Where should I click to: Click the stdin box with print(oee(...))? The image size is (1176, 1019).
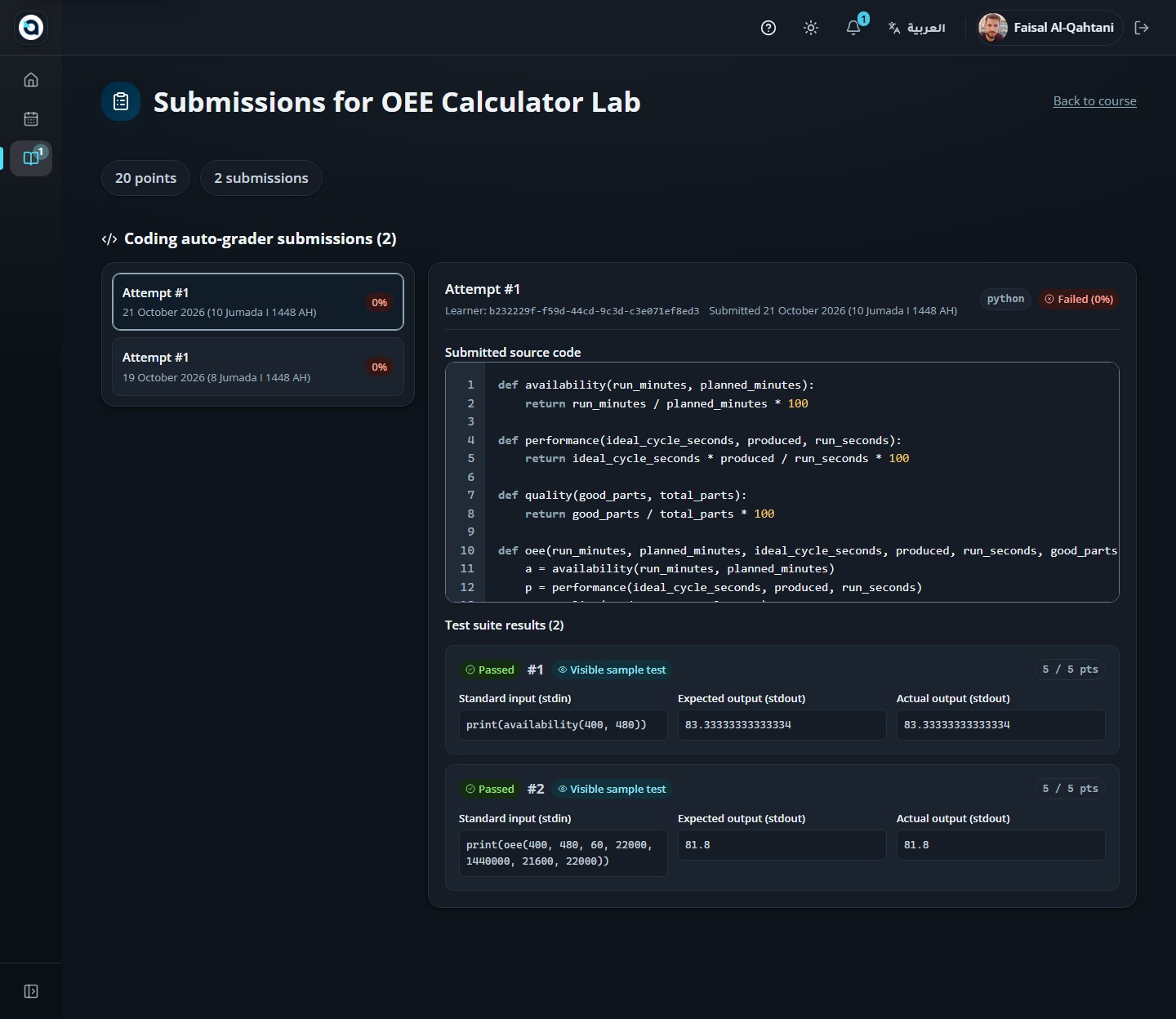point(563,853)
